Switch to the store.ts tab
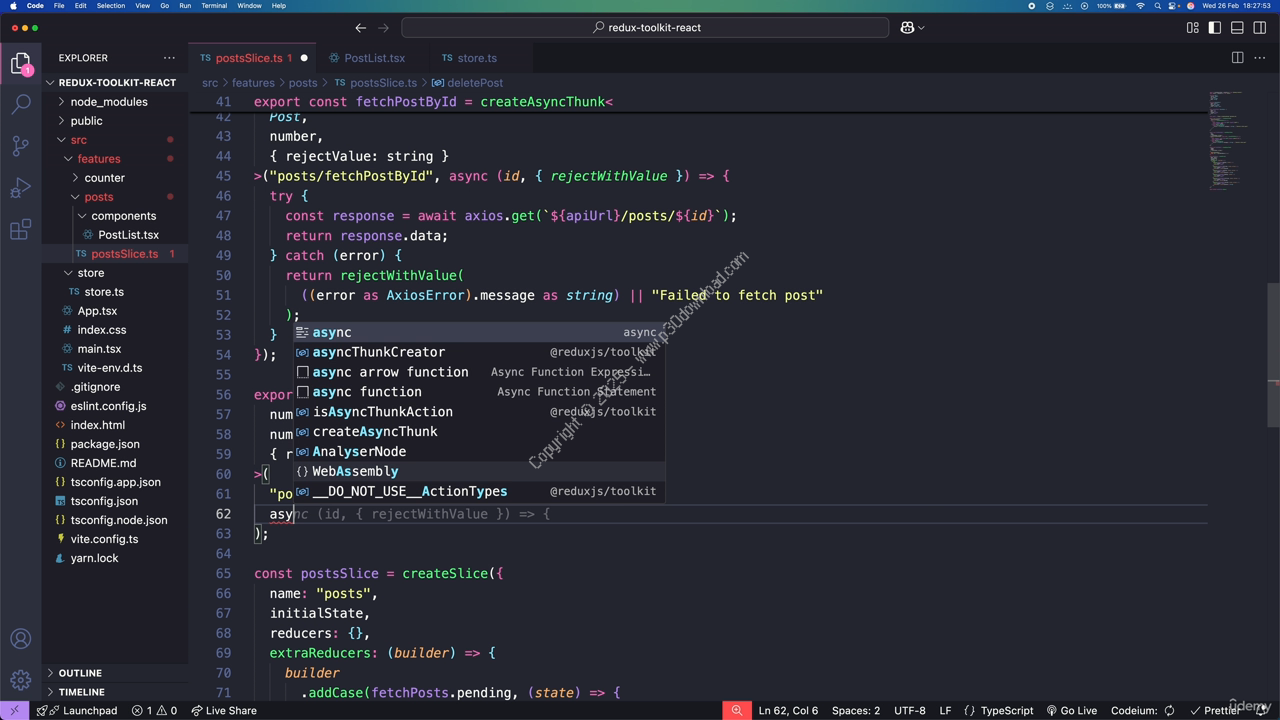Viewport: 1280px width, 720px height. (476, 58)
